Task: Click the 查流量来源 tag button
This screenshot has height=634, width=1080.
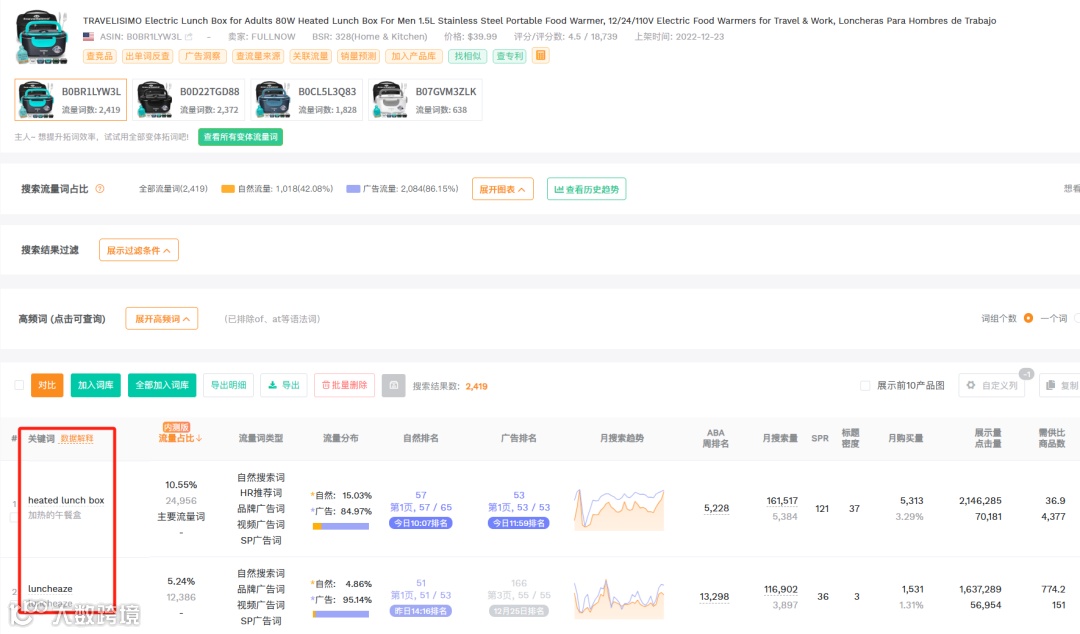Action: (258, 56)
